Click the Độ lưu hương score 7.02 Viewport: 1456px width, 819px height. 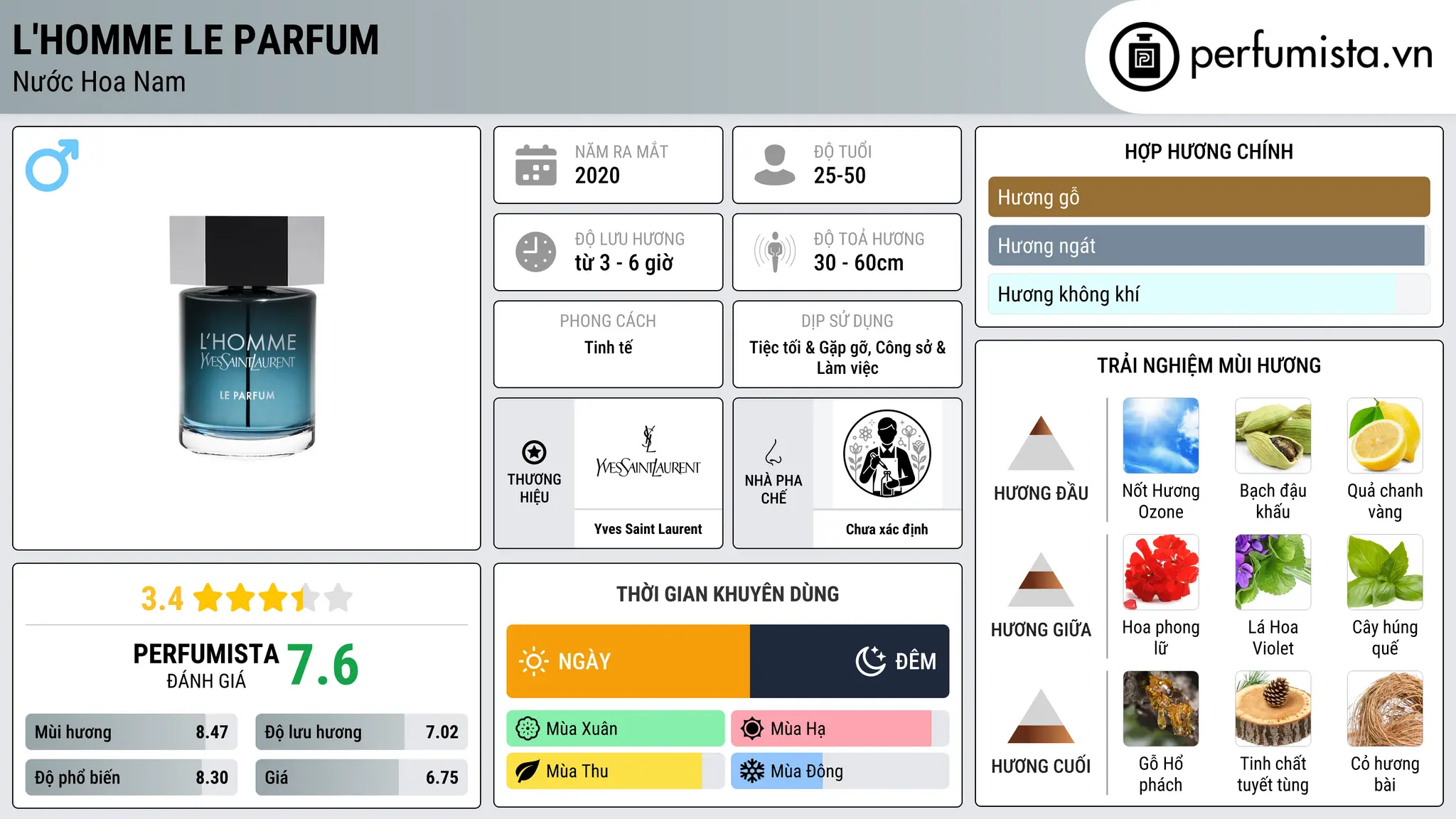pos(442,732)
